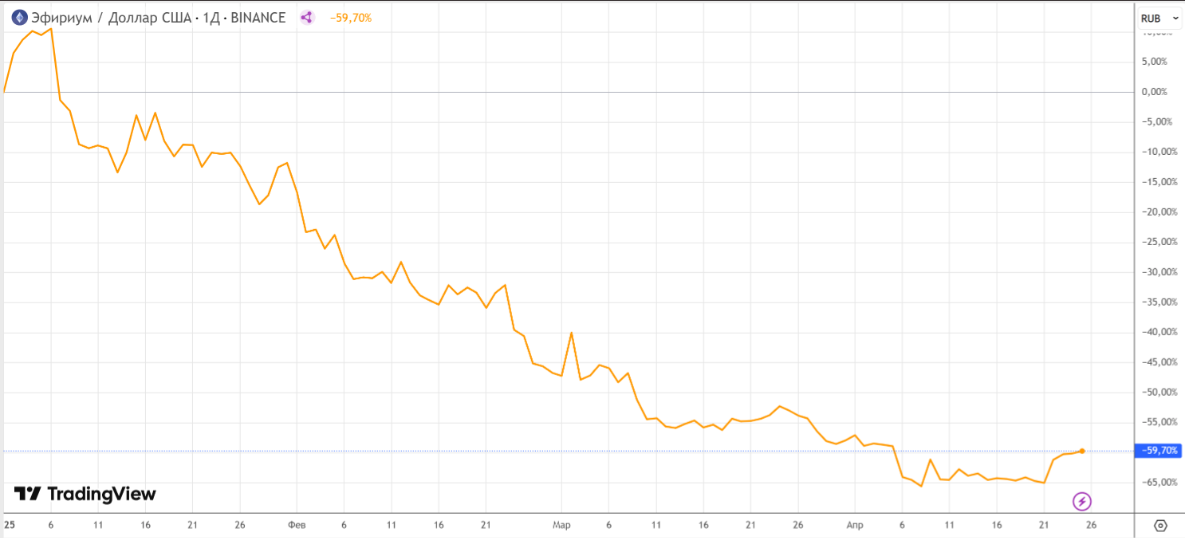This screenshot has width=1185, height=538.
Task: Click the −25,00% axis label
Action: pyautogui.click(x=1159, y=242)
